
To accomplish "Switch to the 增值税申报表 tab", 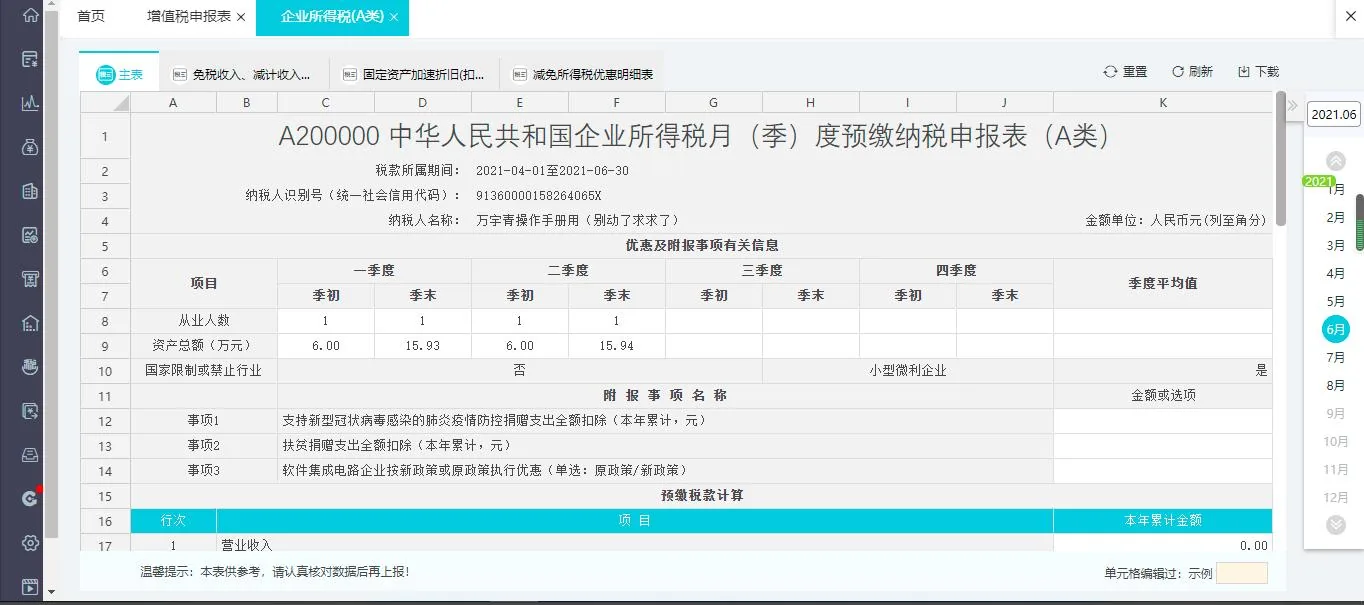I will (x=188, y=17).
